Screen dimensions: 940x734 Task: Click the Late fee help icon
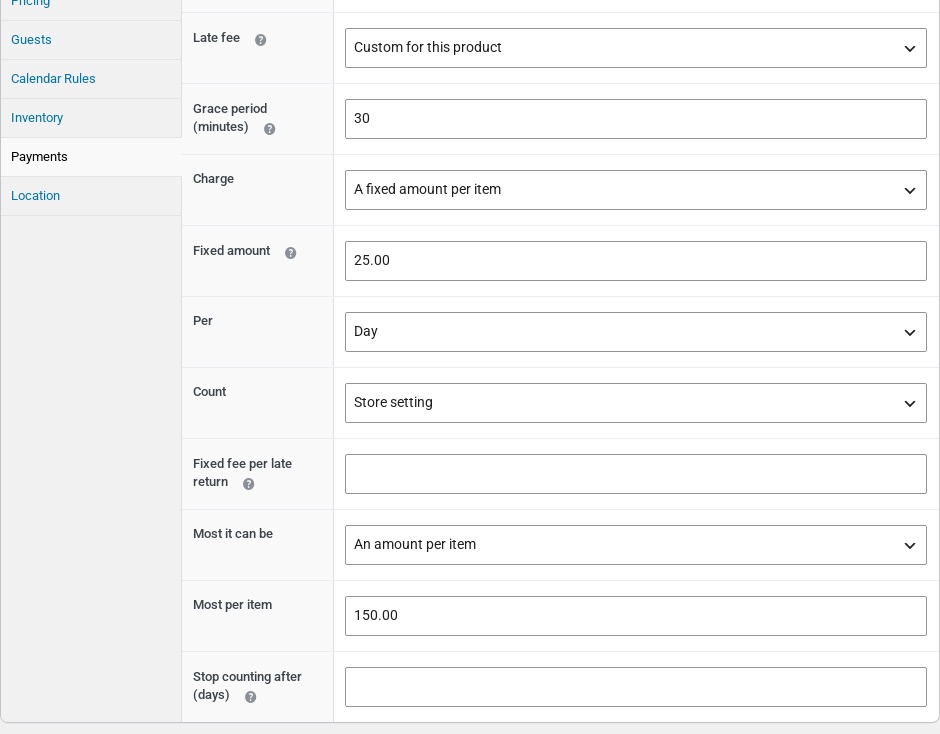coord(260,40)
